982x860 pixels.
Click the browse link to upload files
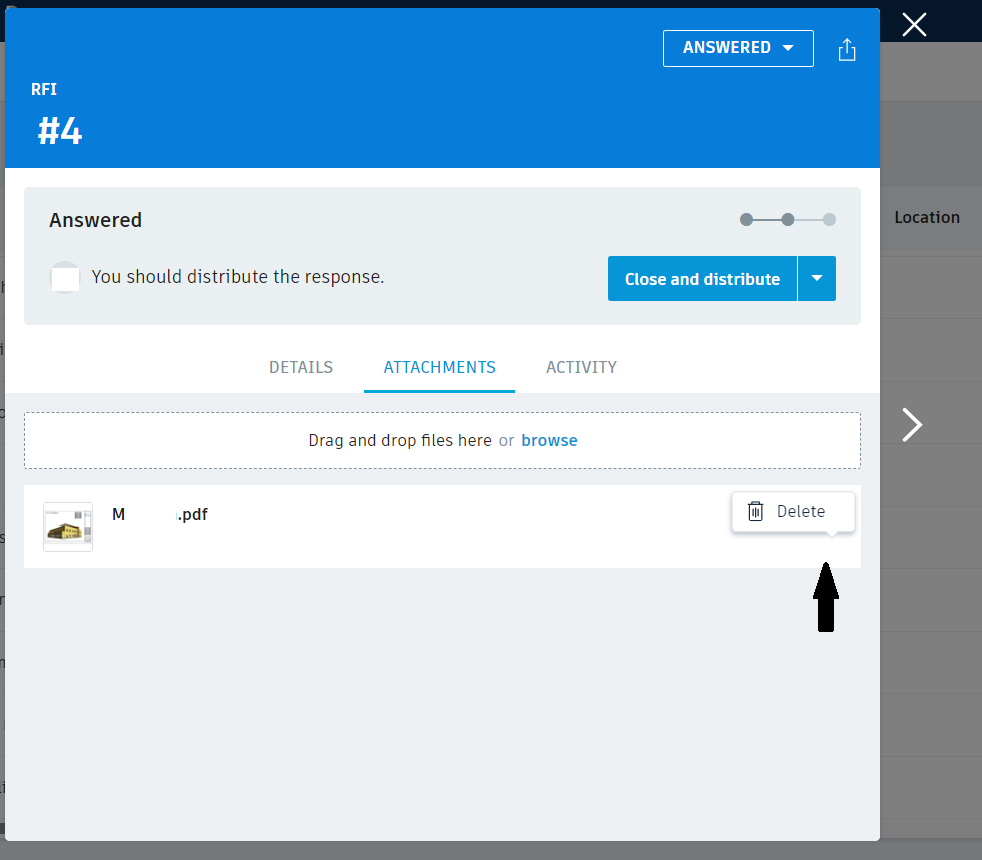pos(549,440)
